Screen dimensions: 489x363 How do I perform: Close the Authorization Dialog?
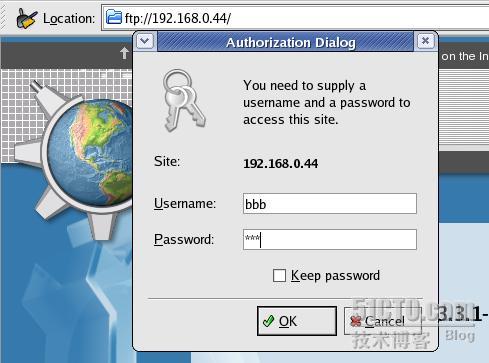[x=425, y=41]
